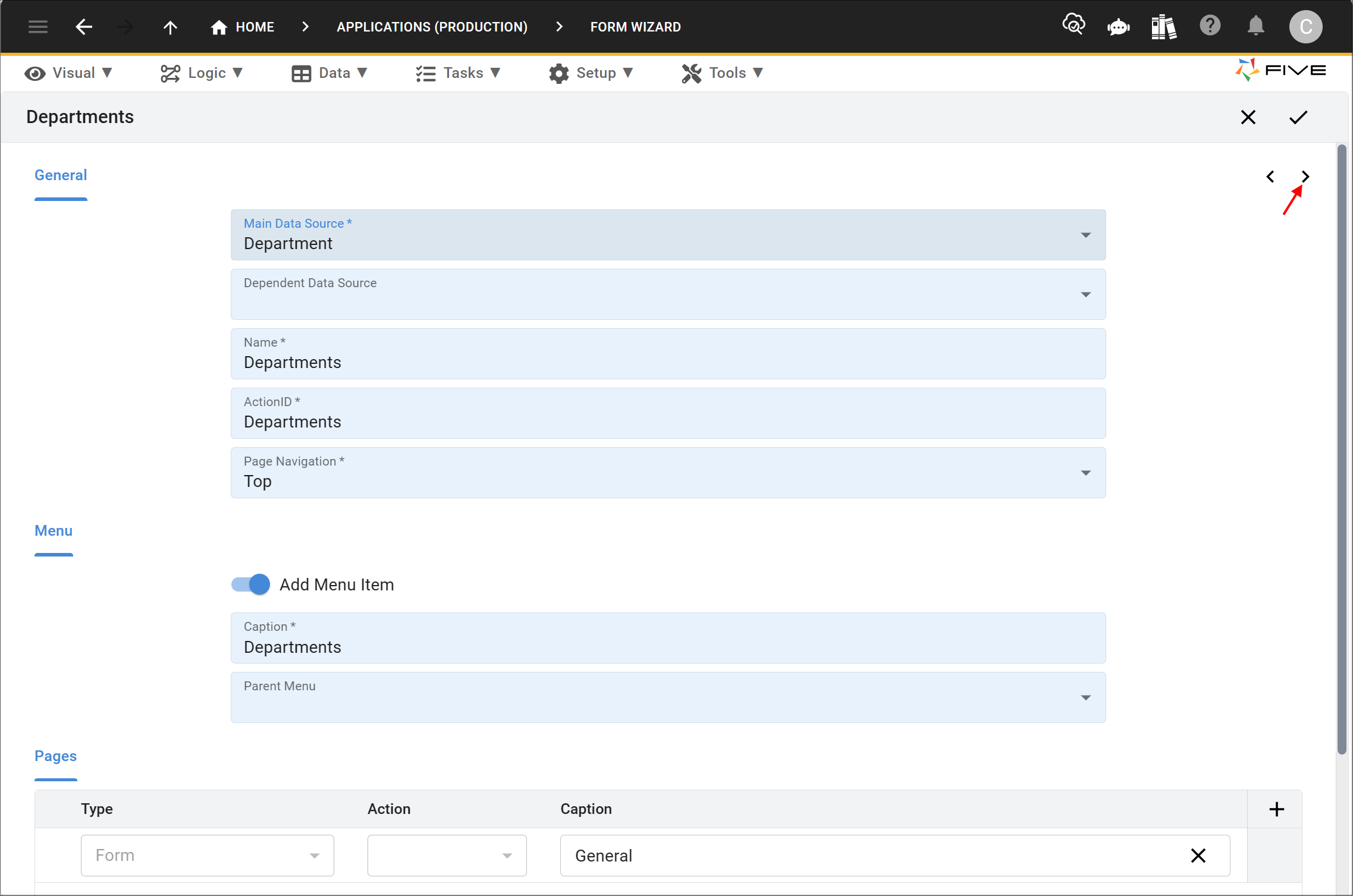This screenshot has height=896, width=1353.
Task: Open the Data menu
Action: (329, 73)
